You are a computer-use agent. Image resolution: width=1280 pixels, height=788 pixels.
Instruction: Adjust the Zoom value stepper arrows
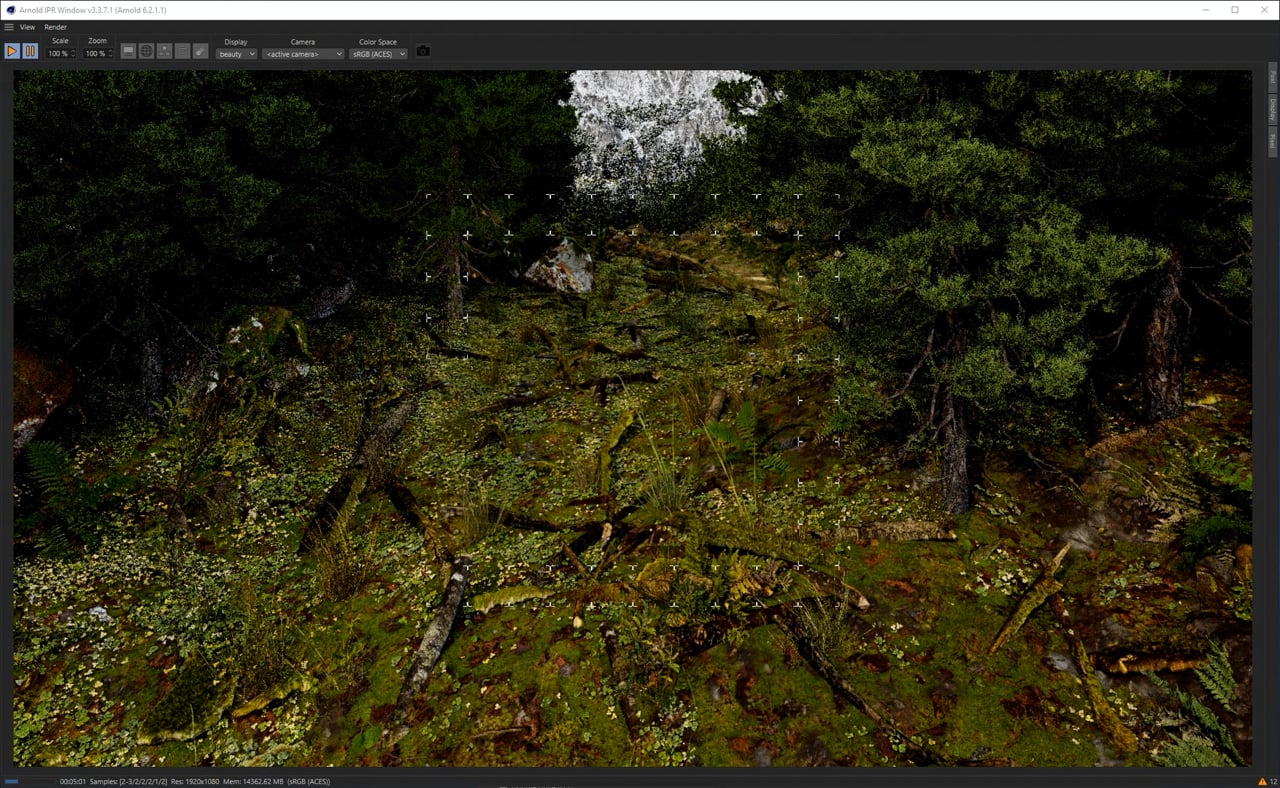pos(110,54)
